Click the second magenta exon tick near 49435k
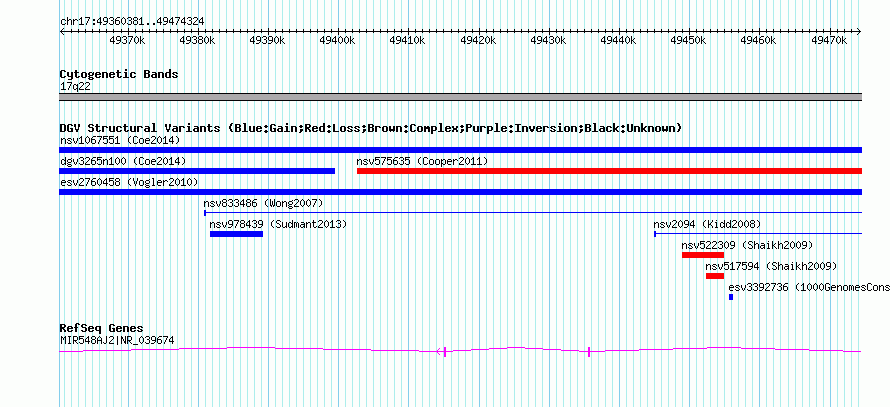This screenshot has height=407, width=890. [589, 351]
